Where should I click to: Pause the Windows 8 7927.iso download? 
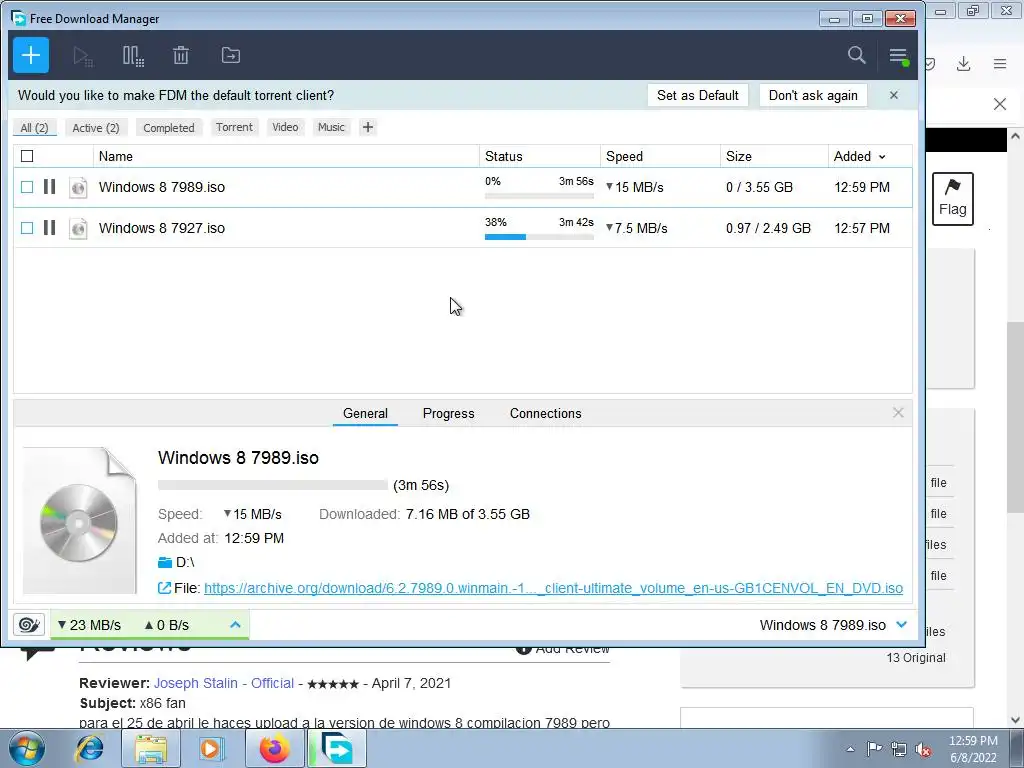click(x=49, y=227)
